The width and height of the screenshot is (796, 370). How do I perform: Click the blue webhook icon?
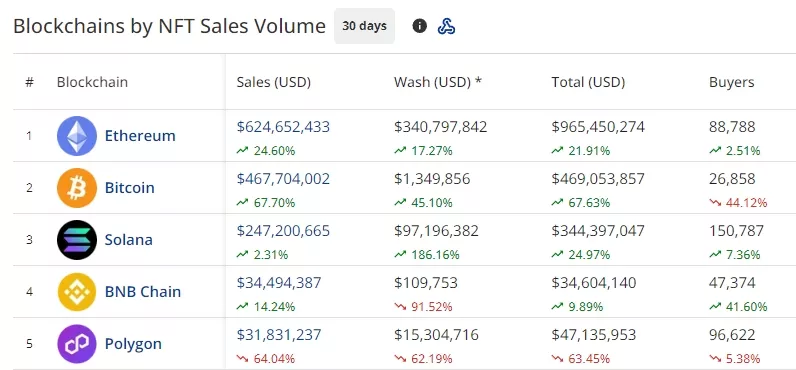[446, 26]
